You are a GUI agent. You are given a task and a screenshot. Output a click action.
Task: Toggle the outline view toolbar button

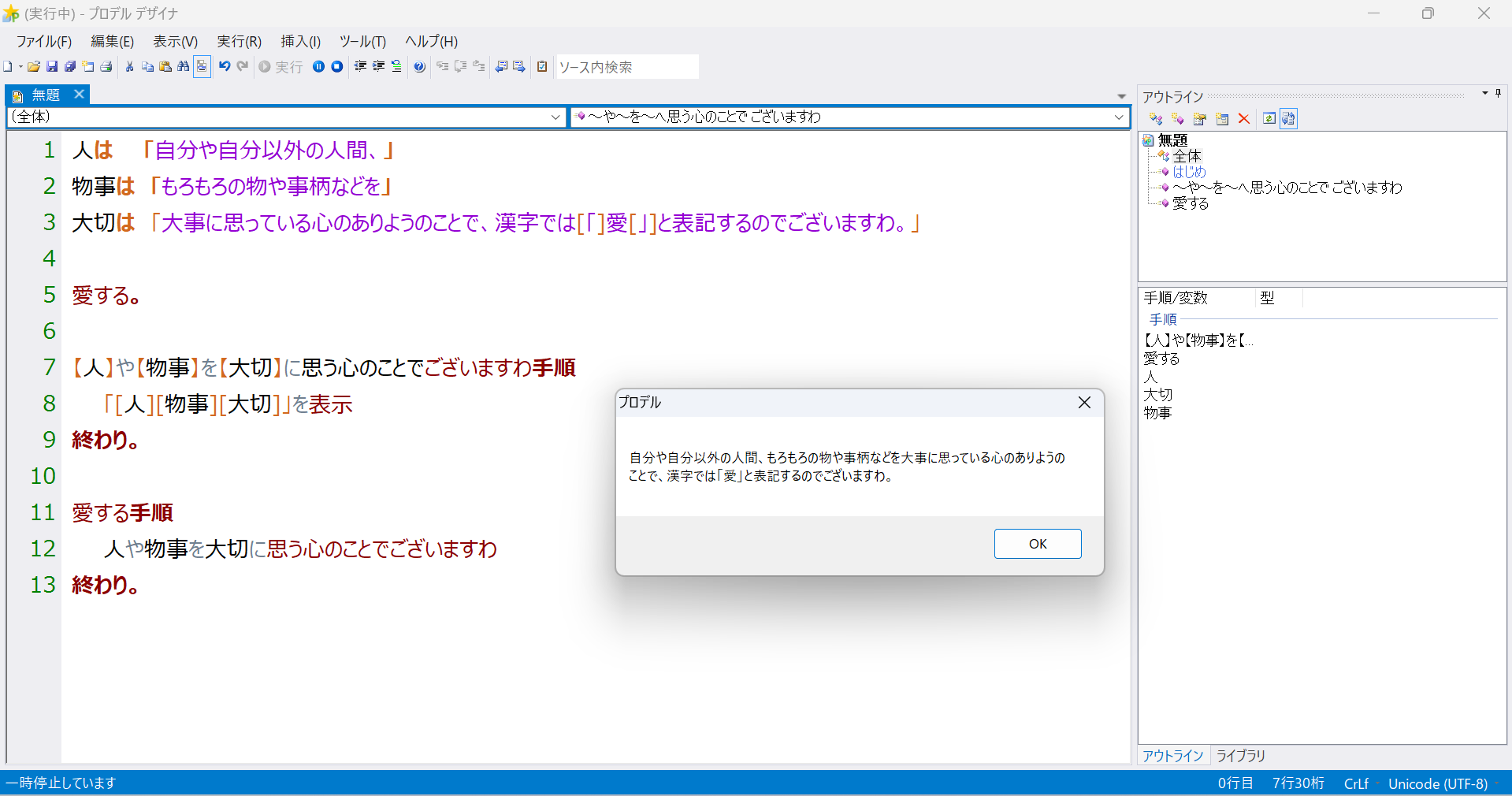tap(202, 67)
